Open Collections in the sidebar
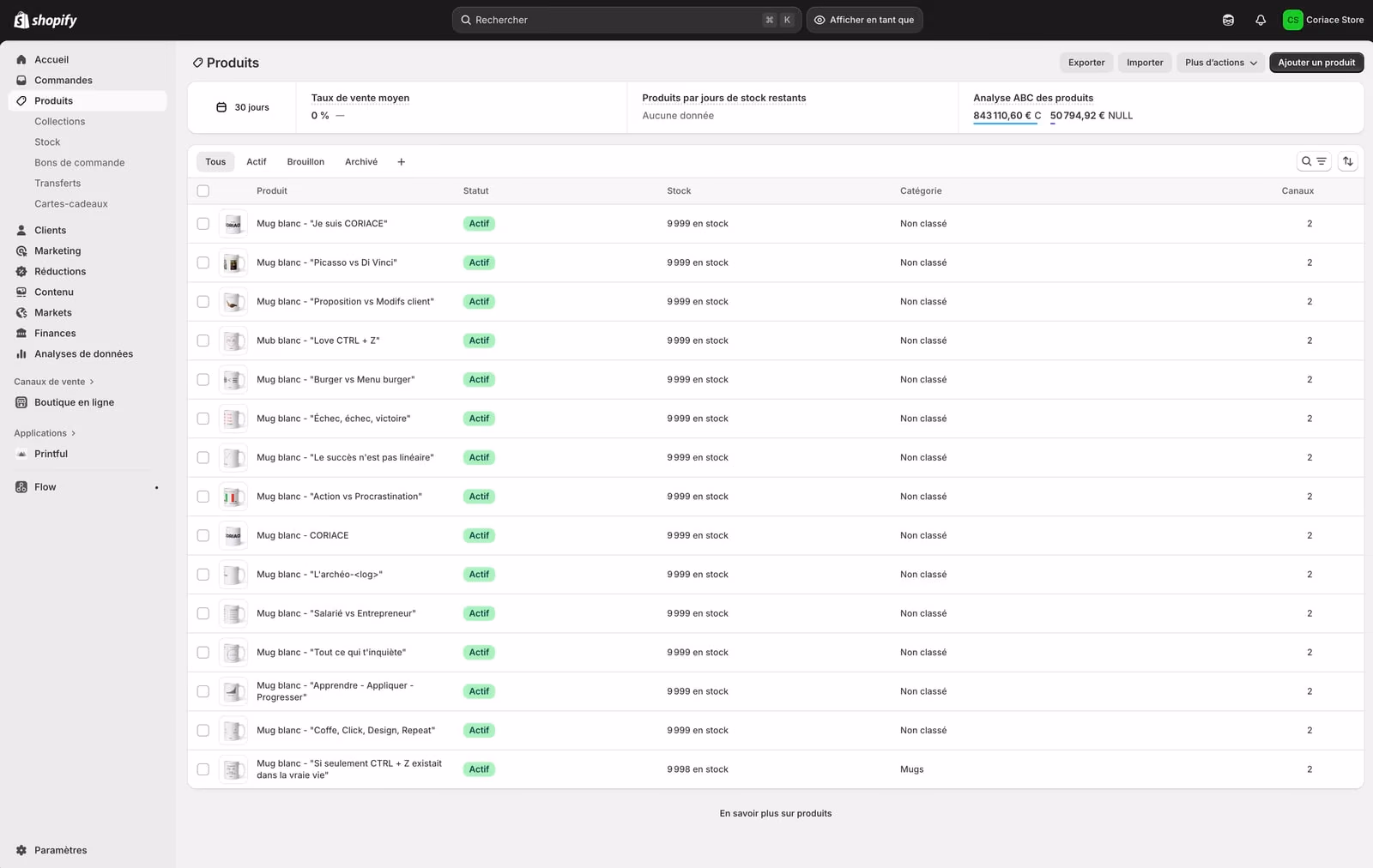The height and width of the screenshot is (868, 1373). 60,121
